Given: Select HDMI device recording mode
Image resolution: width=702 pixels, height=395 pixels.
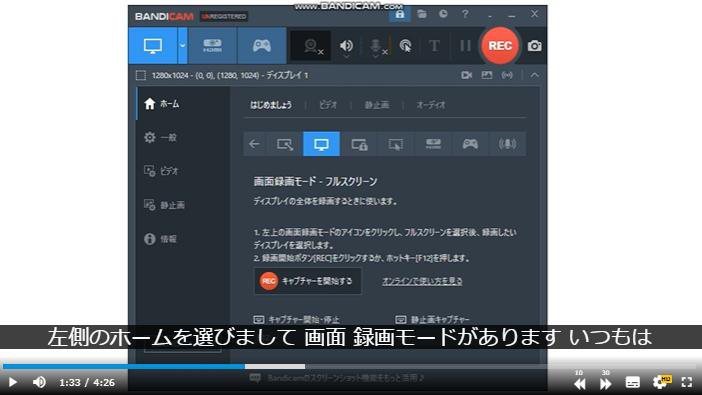Looking at the screenshot, I should 212,46.
